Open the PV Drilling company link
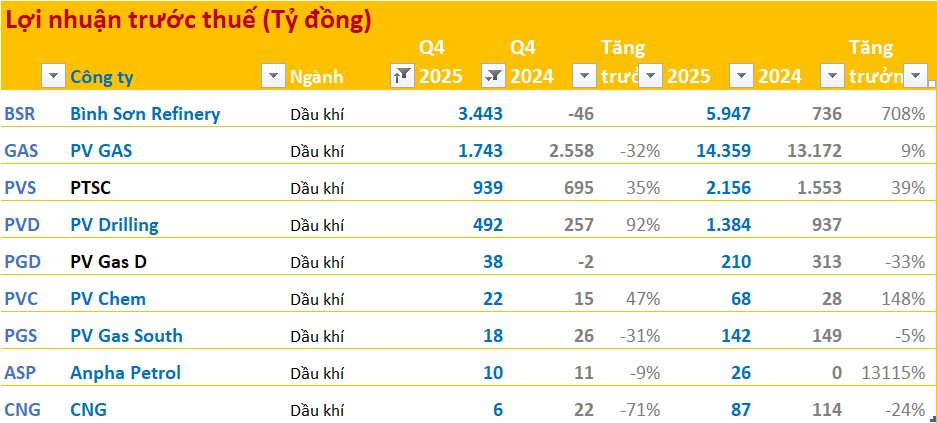Viewport: 937px width, 423px height. 114,225
